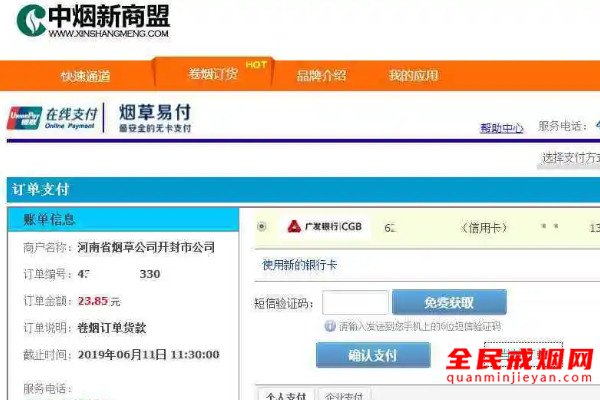Open the 我的应用 navigation item
The width and height of the screenshot is (600, 400).
(413, 75)
